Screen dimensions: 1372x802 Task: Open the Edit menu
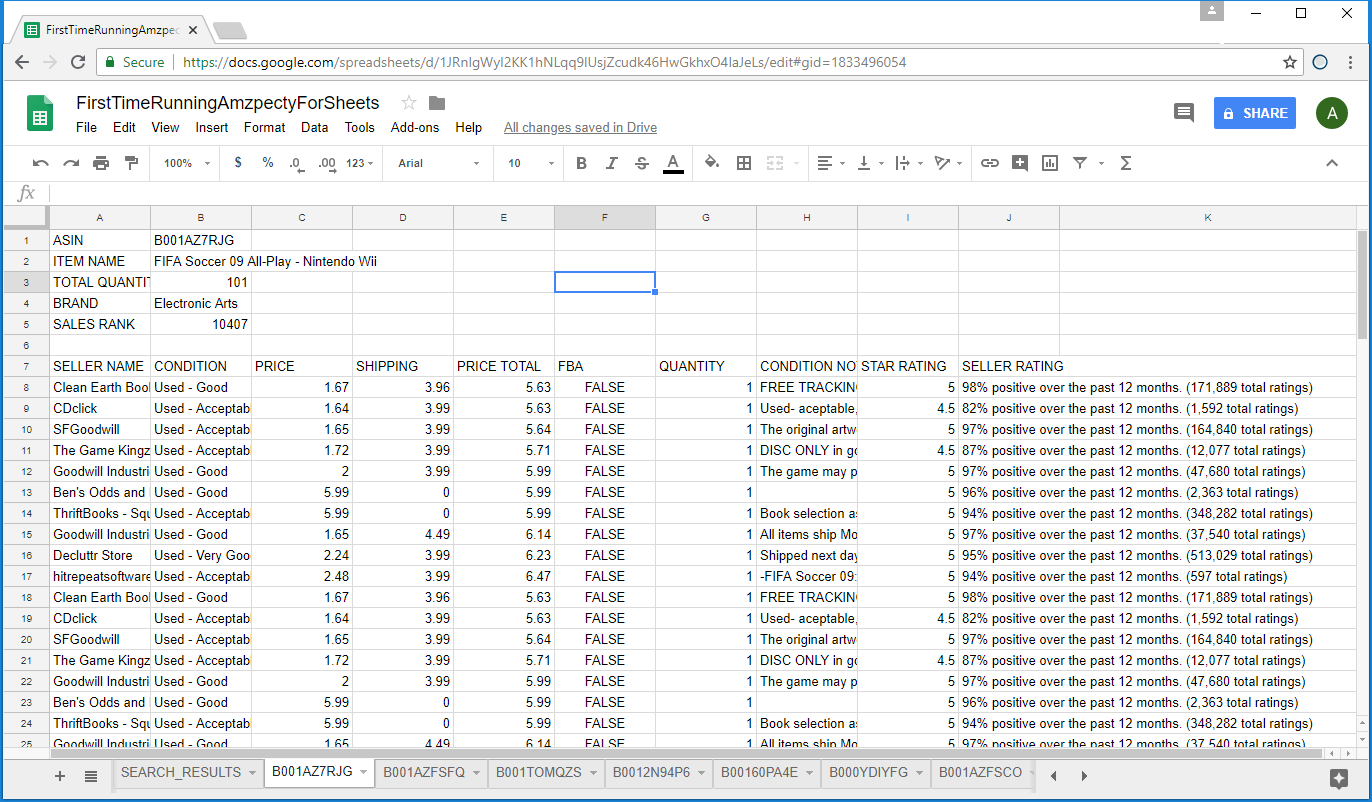click(x=124, y=127)
